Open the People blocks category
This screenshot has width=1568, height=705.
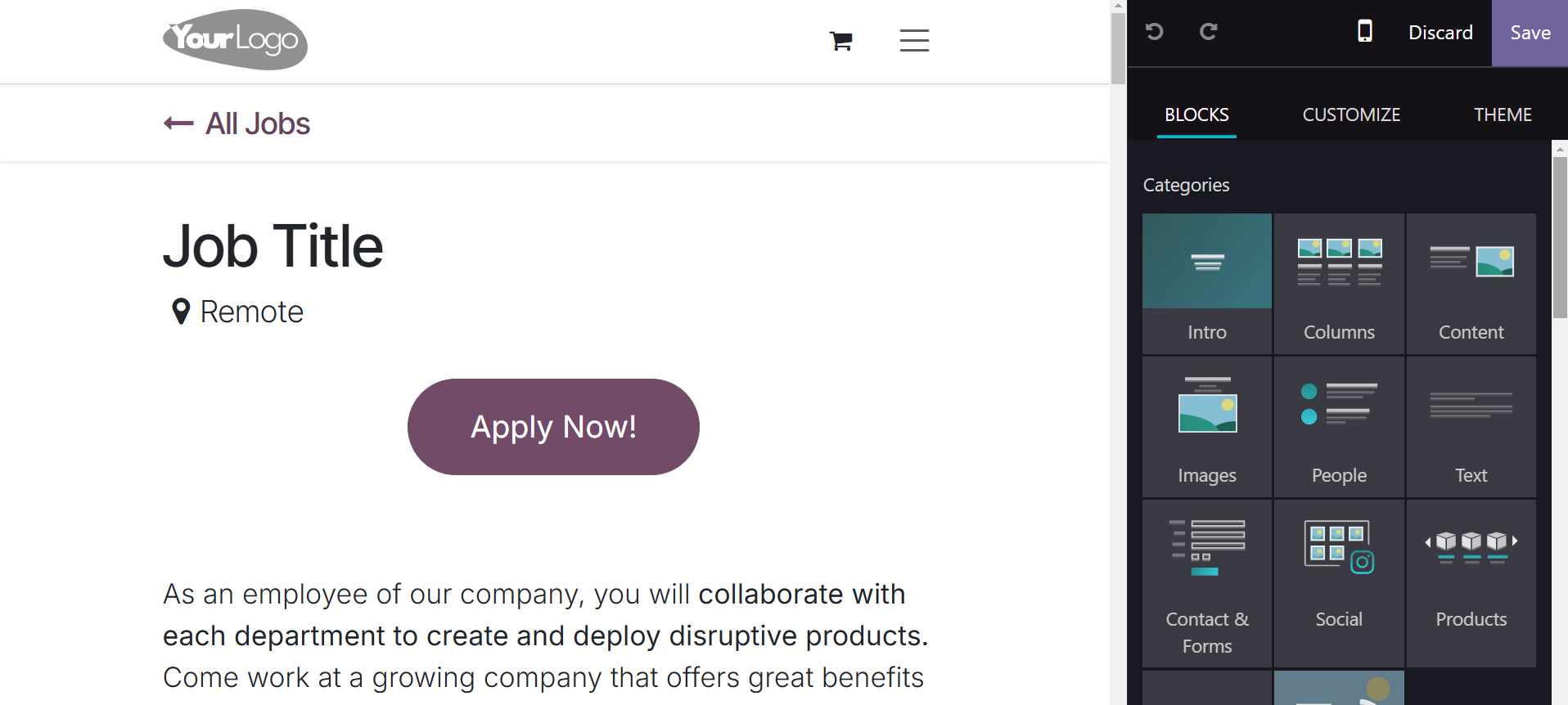tap(1339, 427)
